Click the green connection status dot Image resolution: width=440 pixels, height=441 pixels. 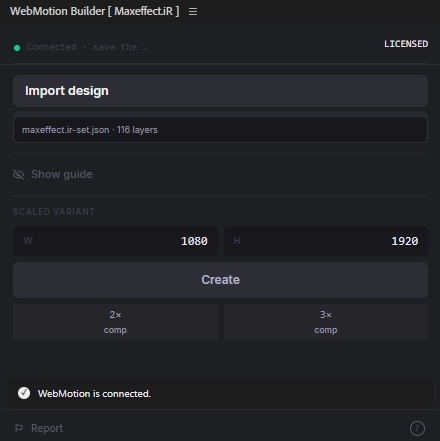point(17,48)
